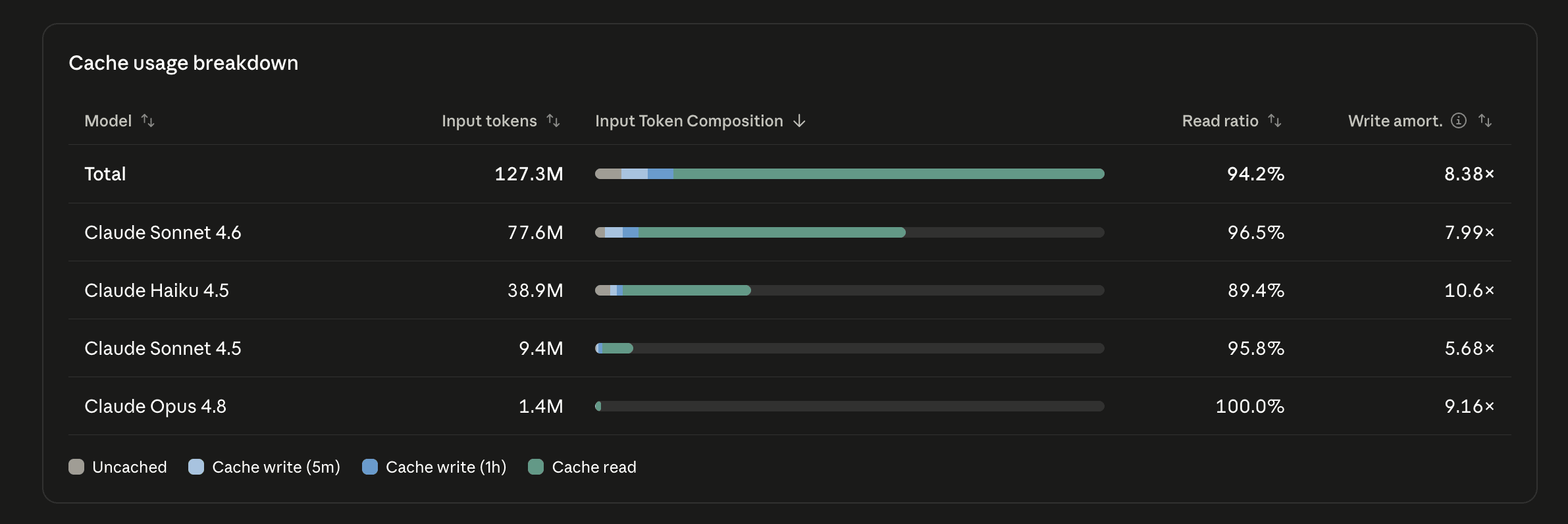The image size is (1568, 524).
Task: Toggle the Uncached legend swatch
Action: tap(76, 467)
